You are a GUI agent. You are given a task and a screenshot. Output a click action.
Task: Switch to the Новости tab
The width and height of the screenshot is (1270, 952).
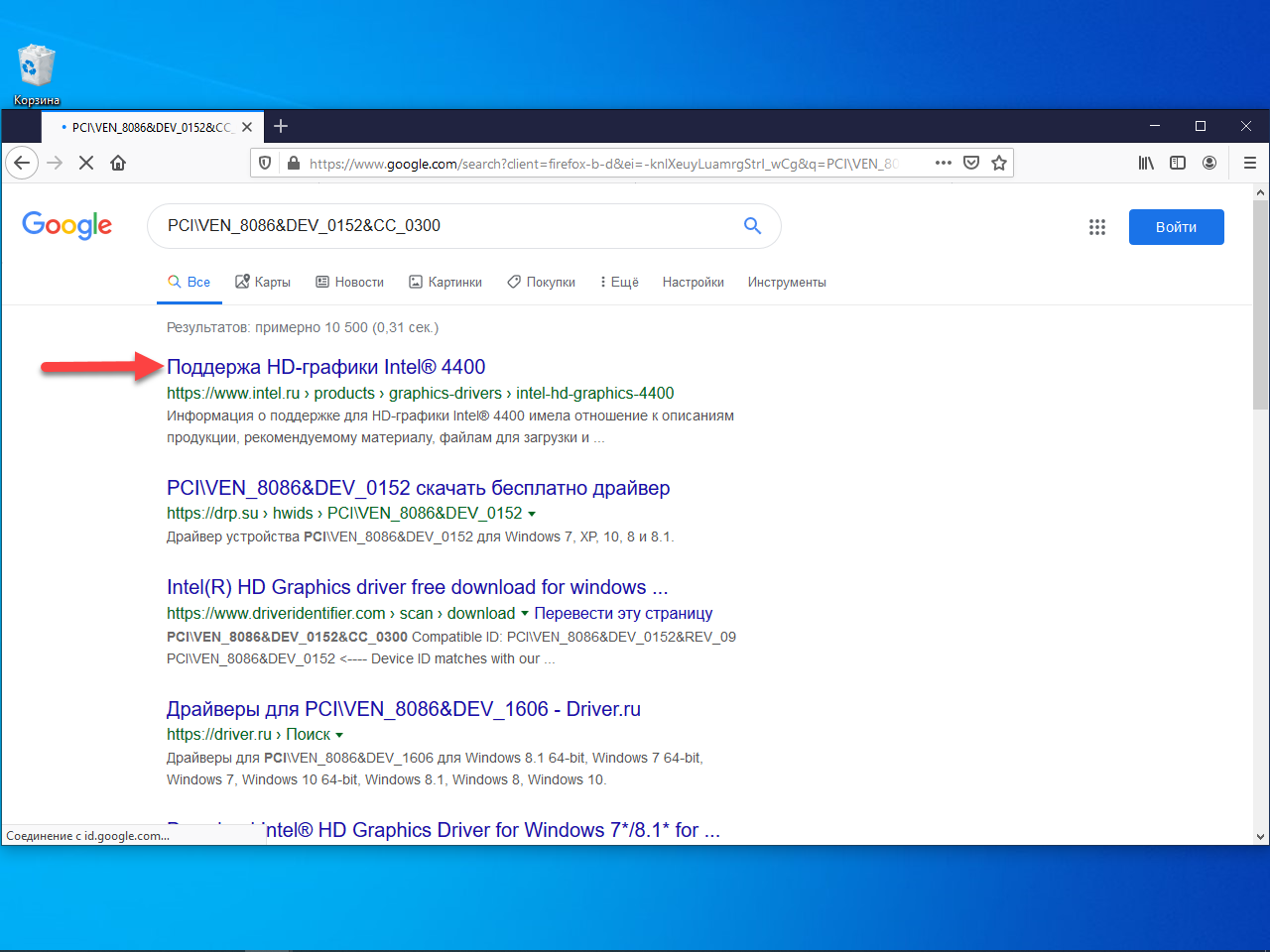[x=349, y=282]
